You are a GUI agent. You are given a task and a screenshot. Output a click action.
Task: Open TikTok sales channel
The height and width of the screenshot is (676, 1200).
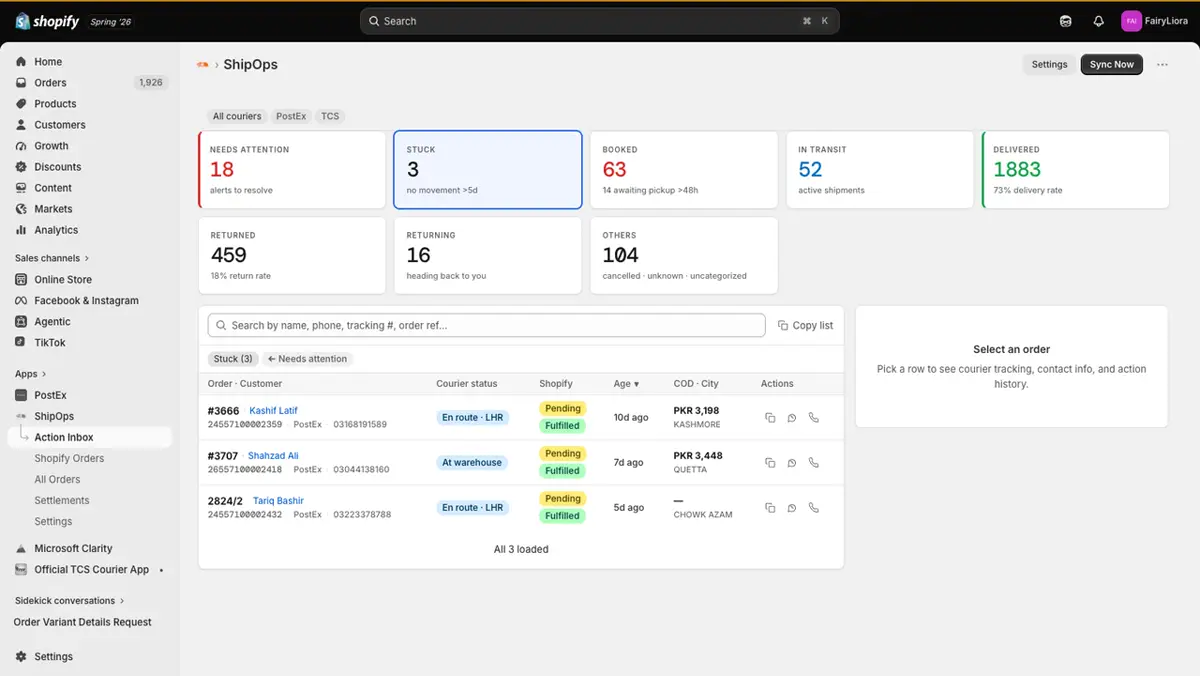(x=50, y=343)
